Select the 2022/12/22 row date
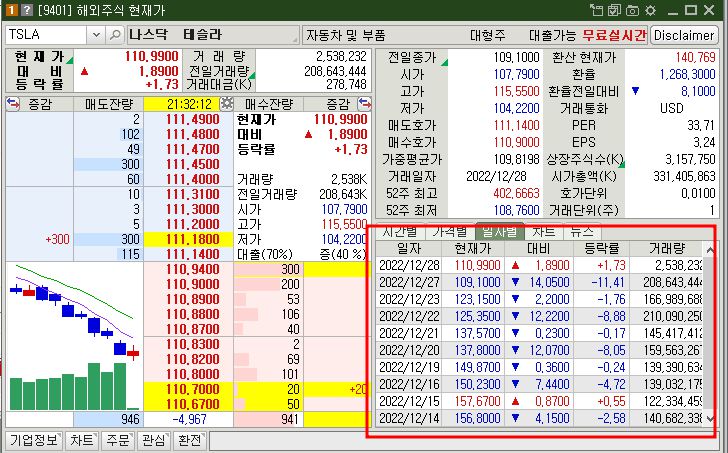Viewport: 728px width, 453px height. point(409,317)
